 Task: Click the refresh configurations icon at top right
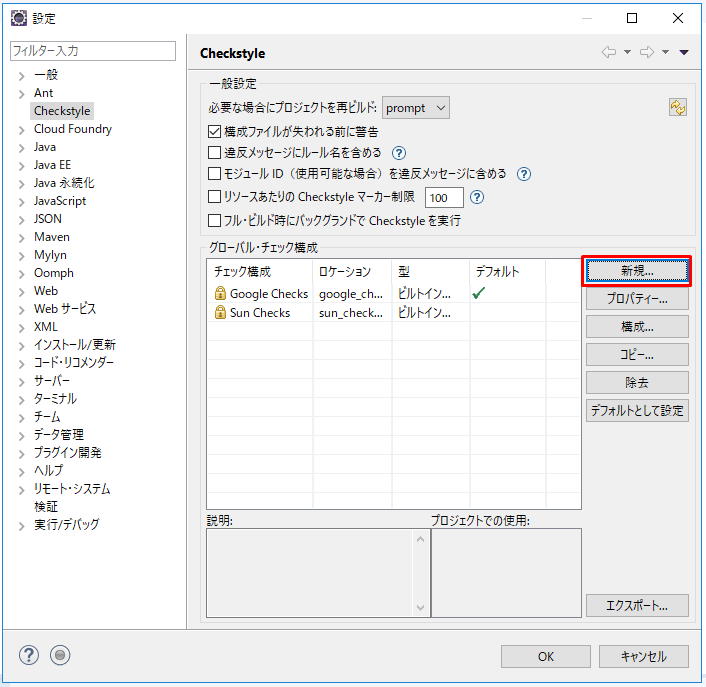point(678,108)
